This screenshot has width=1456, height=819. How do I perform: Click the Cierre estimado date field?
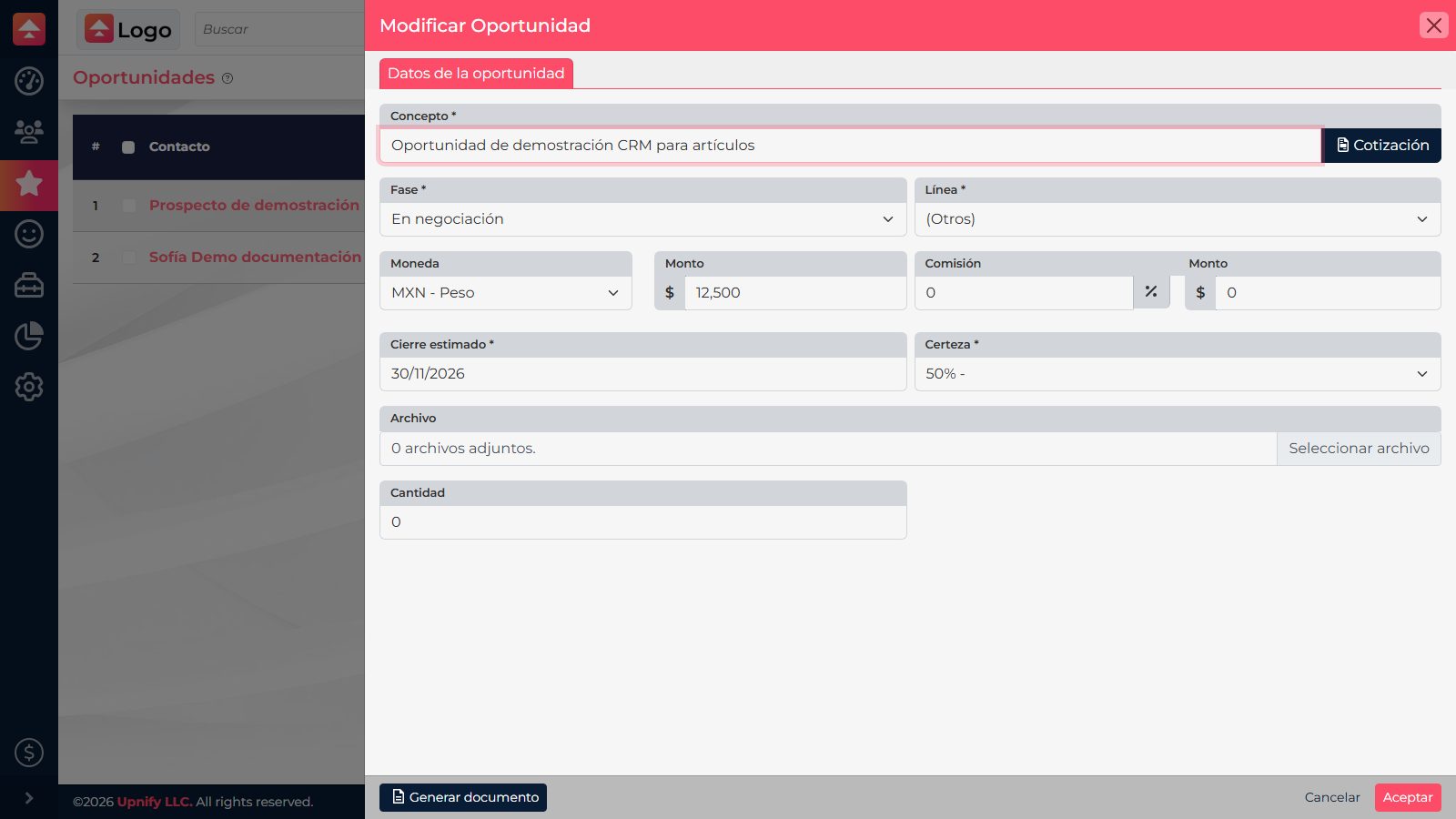[642, 374]
